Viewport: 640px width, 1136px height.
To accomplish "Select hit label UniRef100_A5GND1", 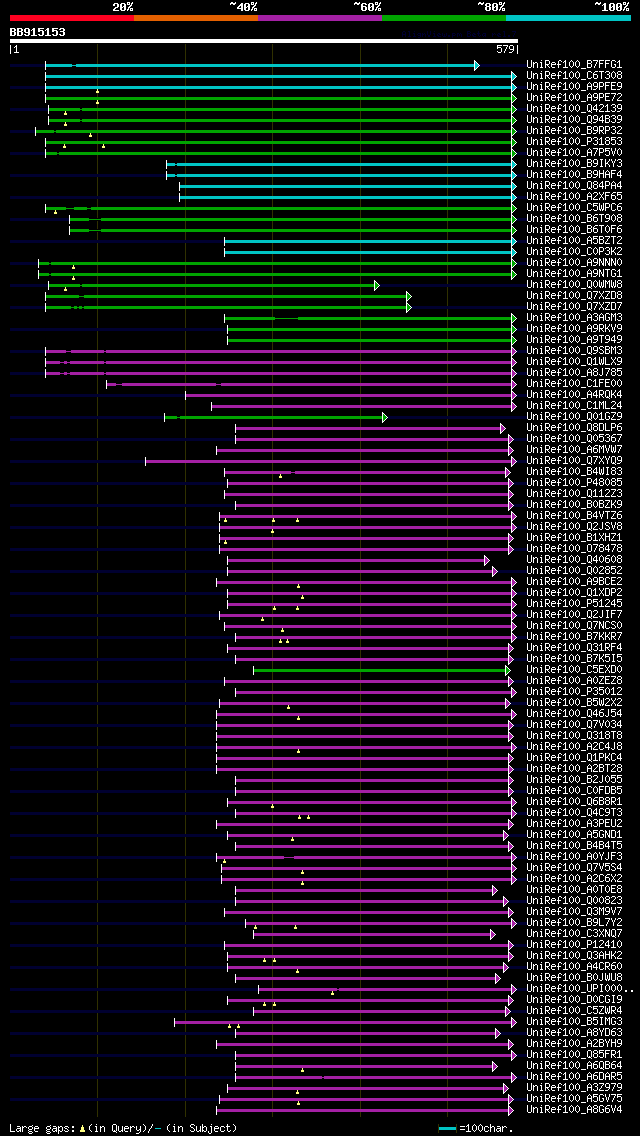I will pyautogui.click(x=574, y=835).
